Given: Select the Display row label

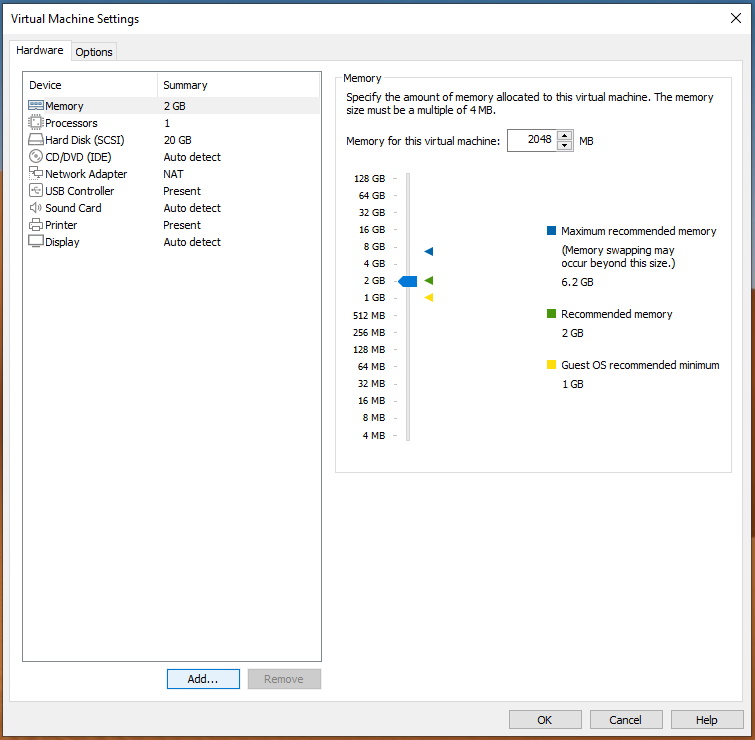Looking at the screenshot, I should [62, 242].
